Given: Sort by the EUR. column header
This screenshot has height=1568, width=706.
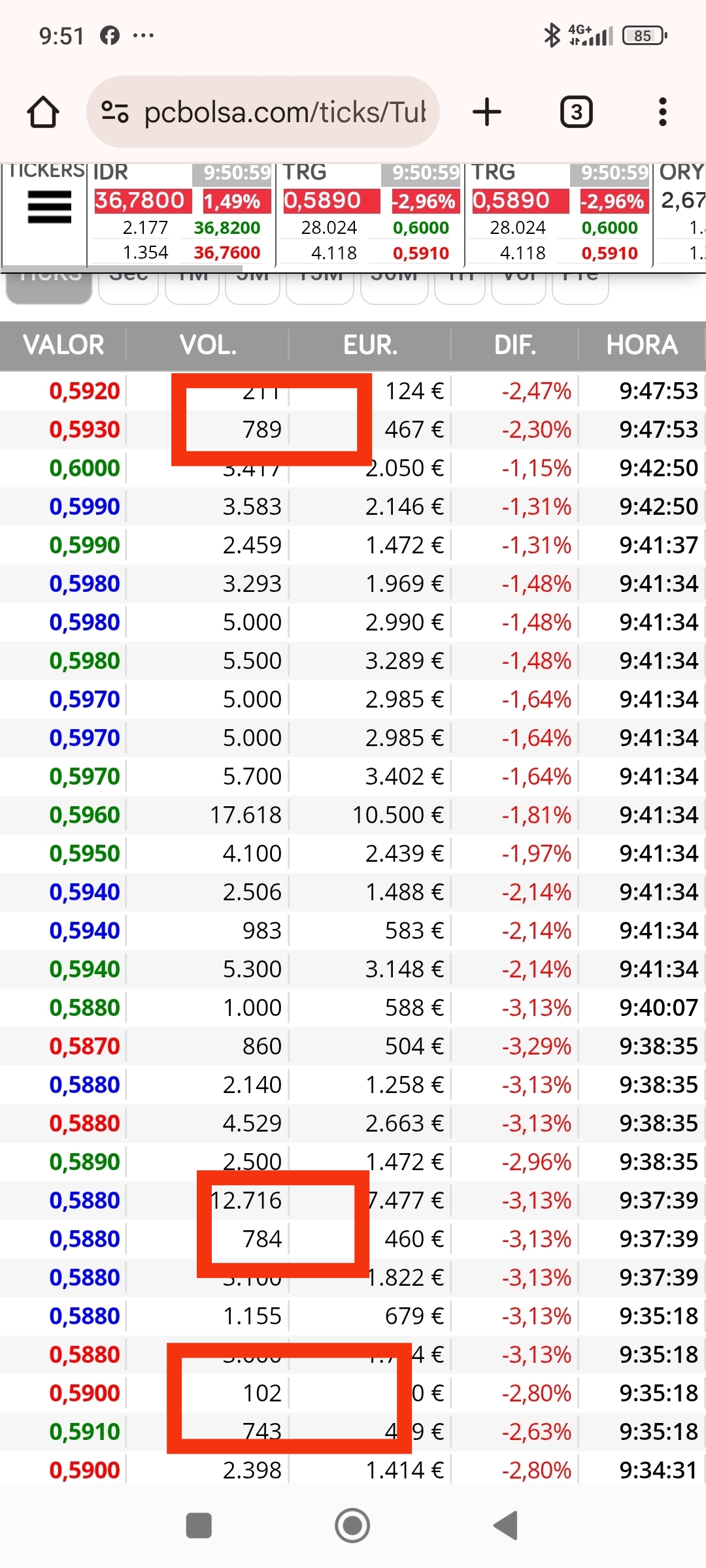Looking at the screenshot, I should coord(370,345).
